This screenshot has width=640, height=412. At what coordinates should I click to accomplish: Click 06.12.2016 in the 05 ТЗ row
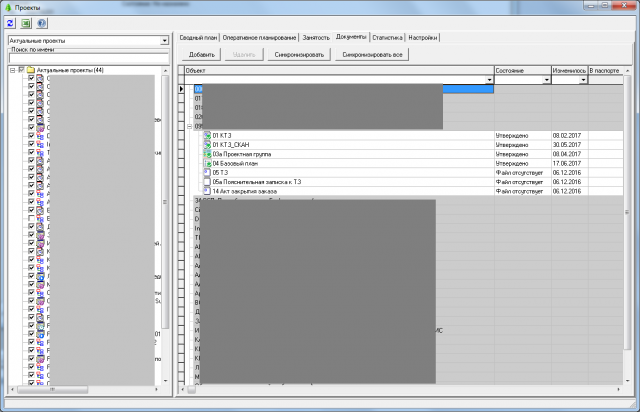click(x=567, y=172)
